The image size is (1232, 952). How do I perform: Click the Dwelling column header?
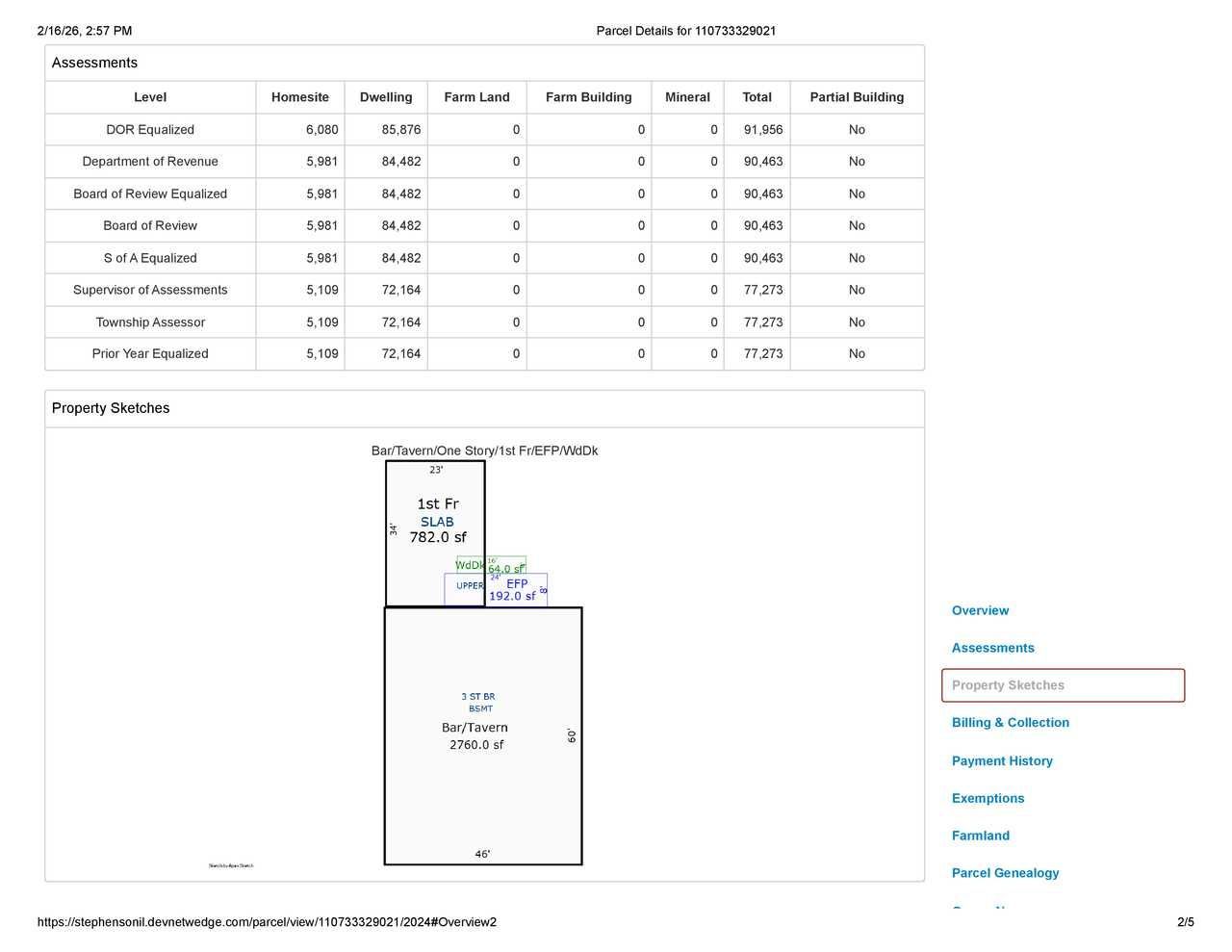(386, 97)
